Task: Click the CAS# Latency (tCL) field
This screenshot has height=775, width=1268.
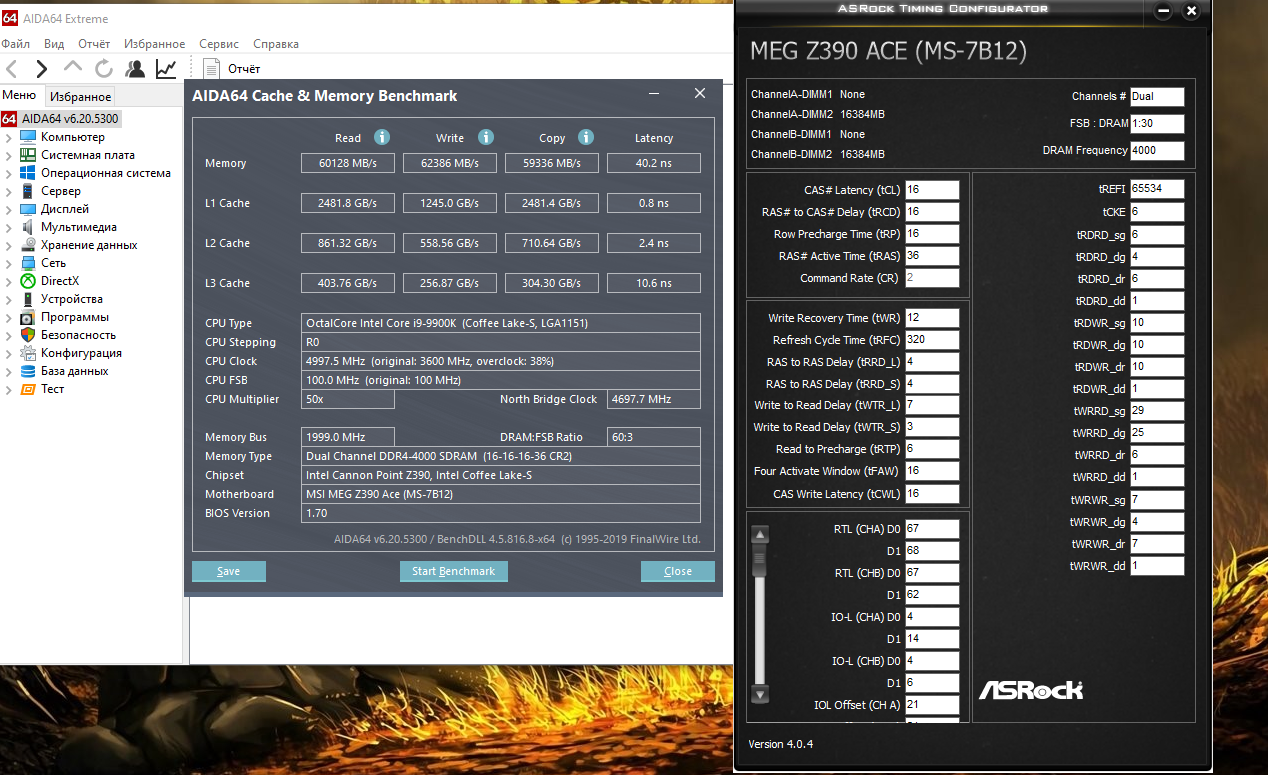Action: 932,190
